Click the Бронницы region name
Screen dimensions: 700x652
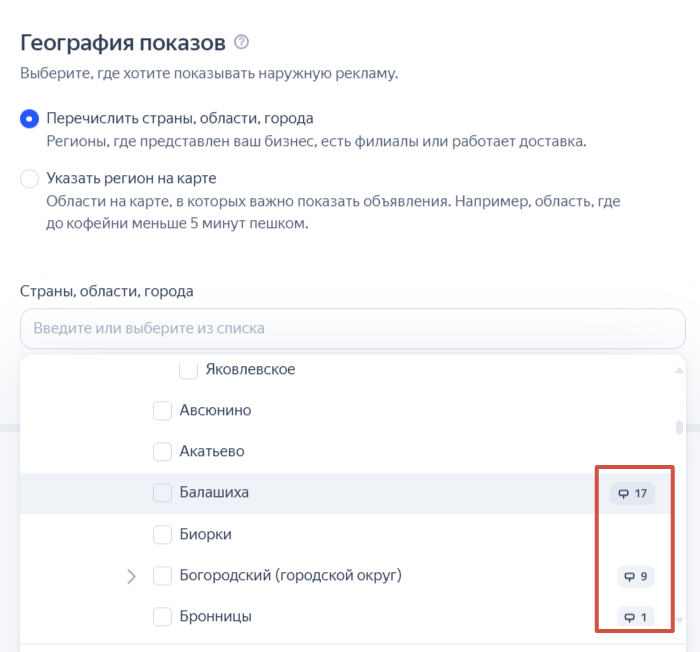[x=215, y=617]
